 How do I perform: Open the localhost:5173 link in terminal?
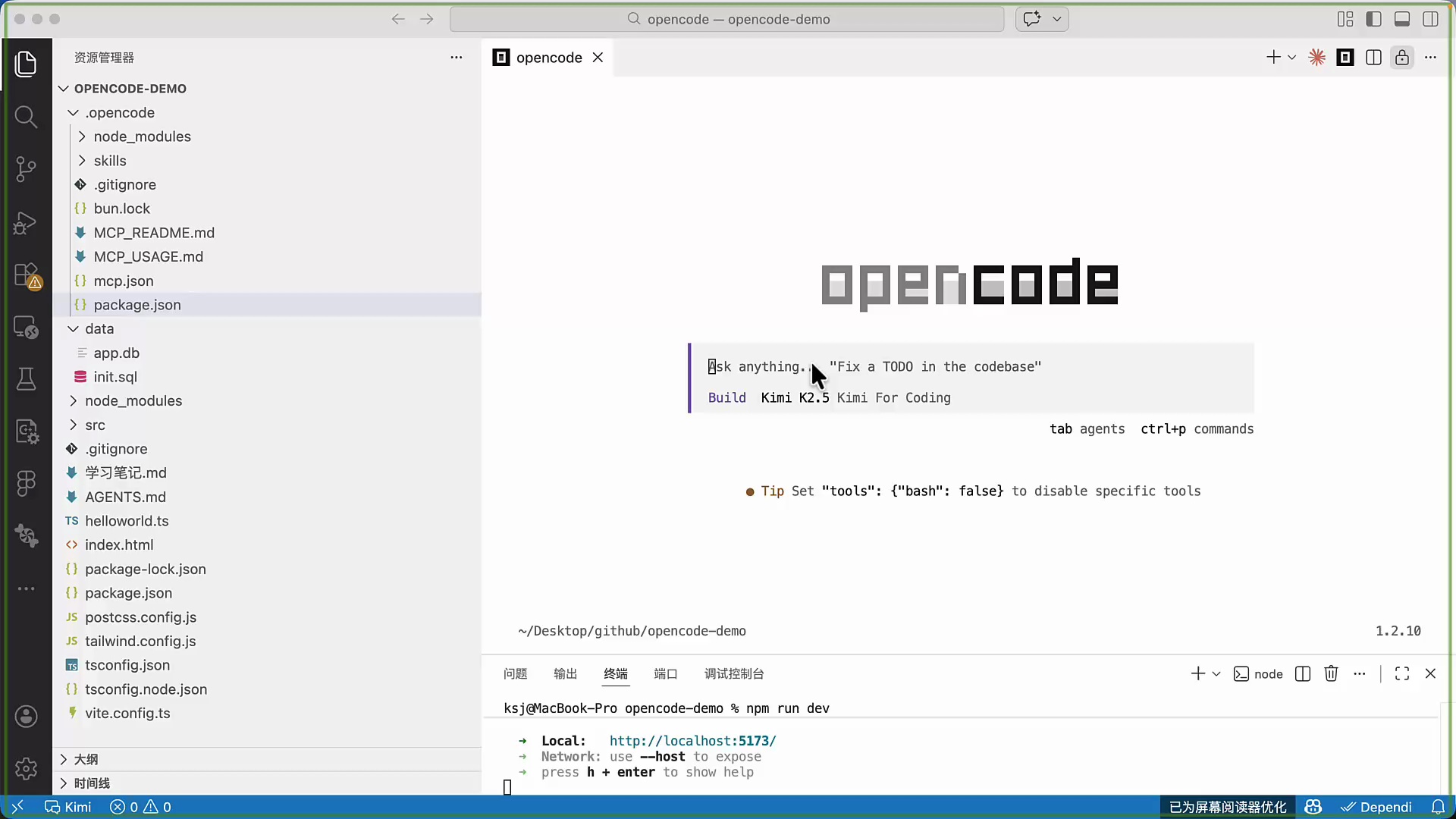692,741
